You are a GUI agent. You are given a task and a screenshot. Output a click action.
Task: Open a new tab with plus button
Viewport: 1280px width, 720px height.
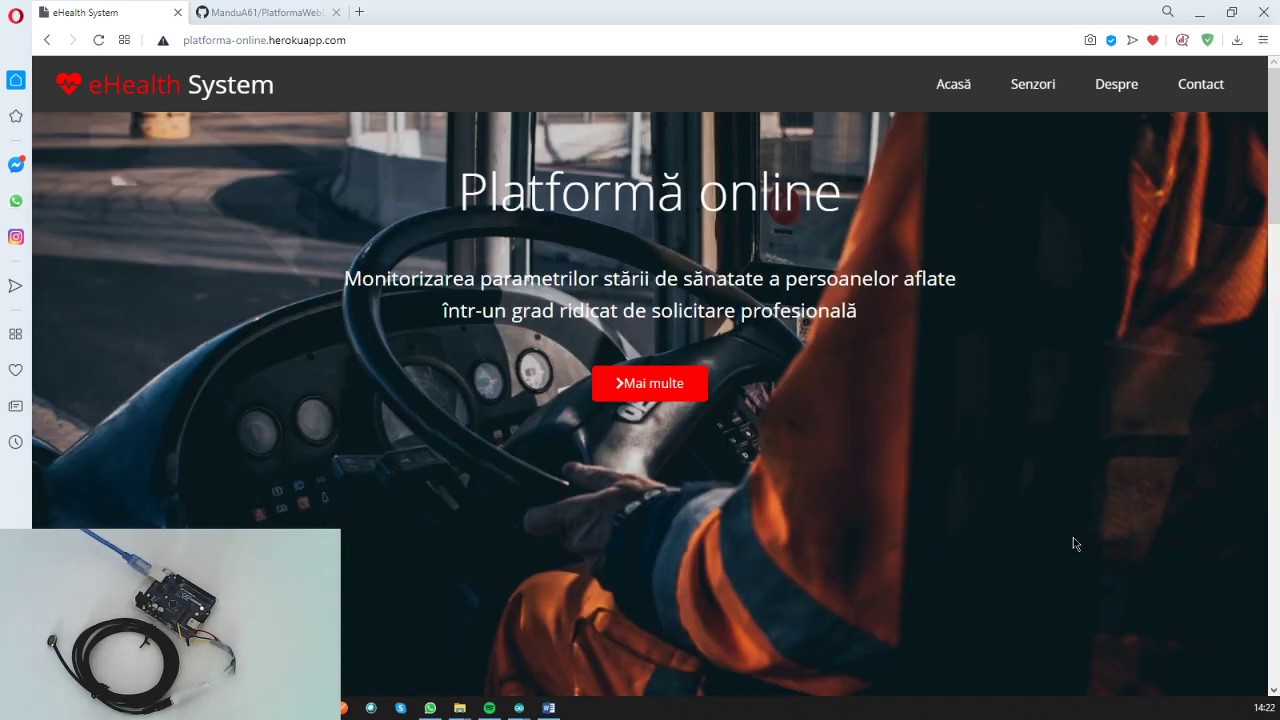click(359, 12)
